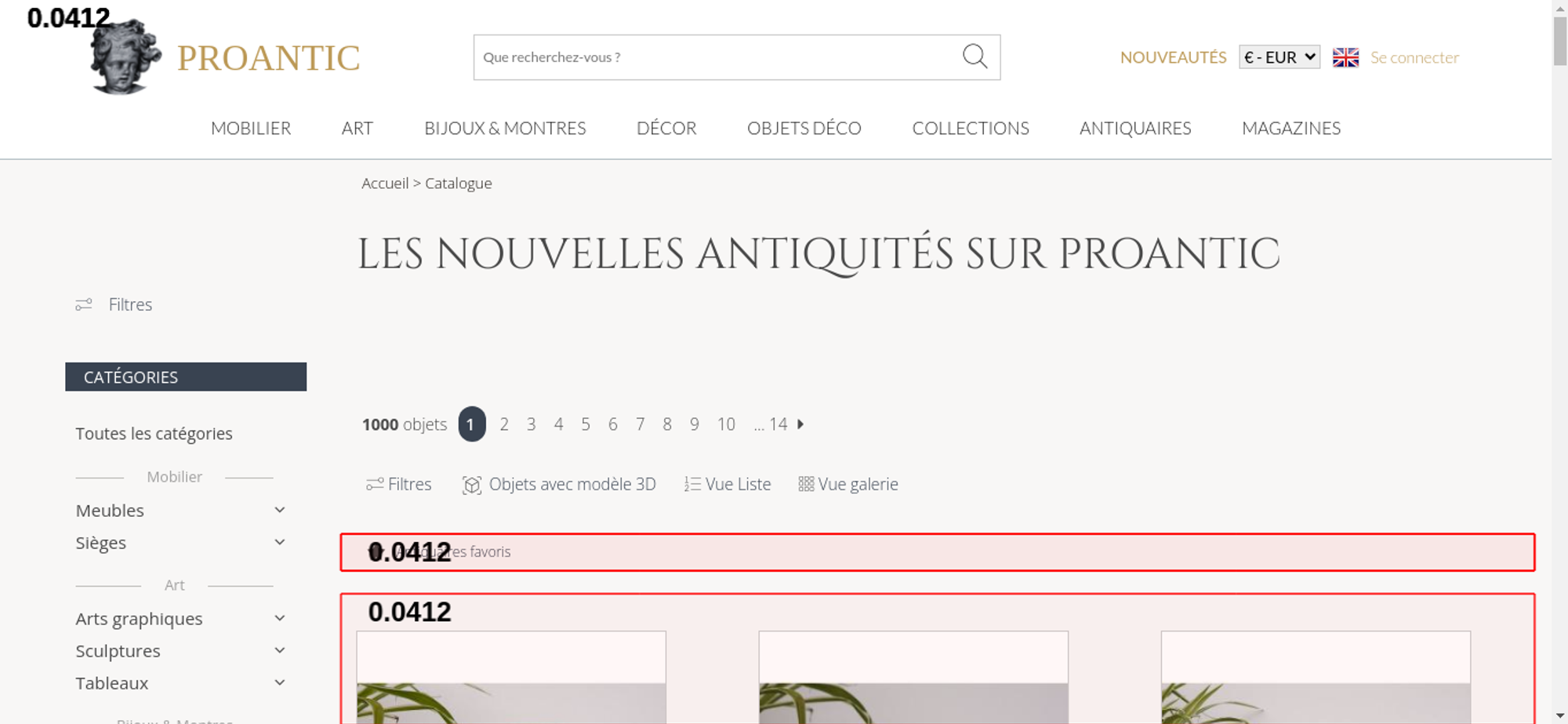
Task: Click the Sièges category label
Action: coord(100,542)
